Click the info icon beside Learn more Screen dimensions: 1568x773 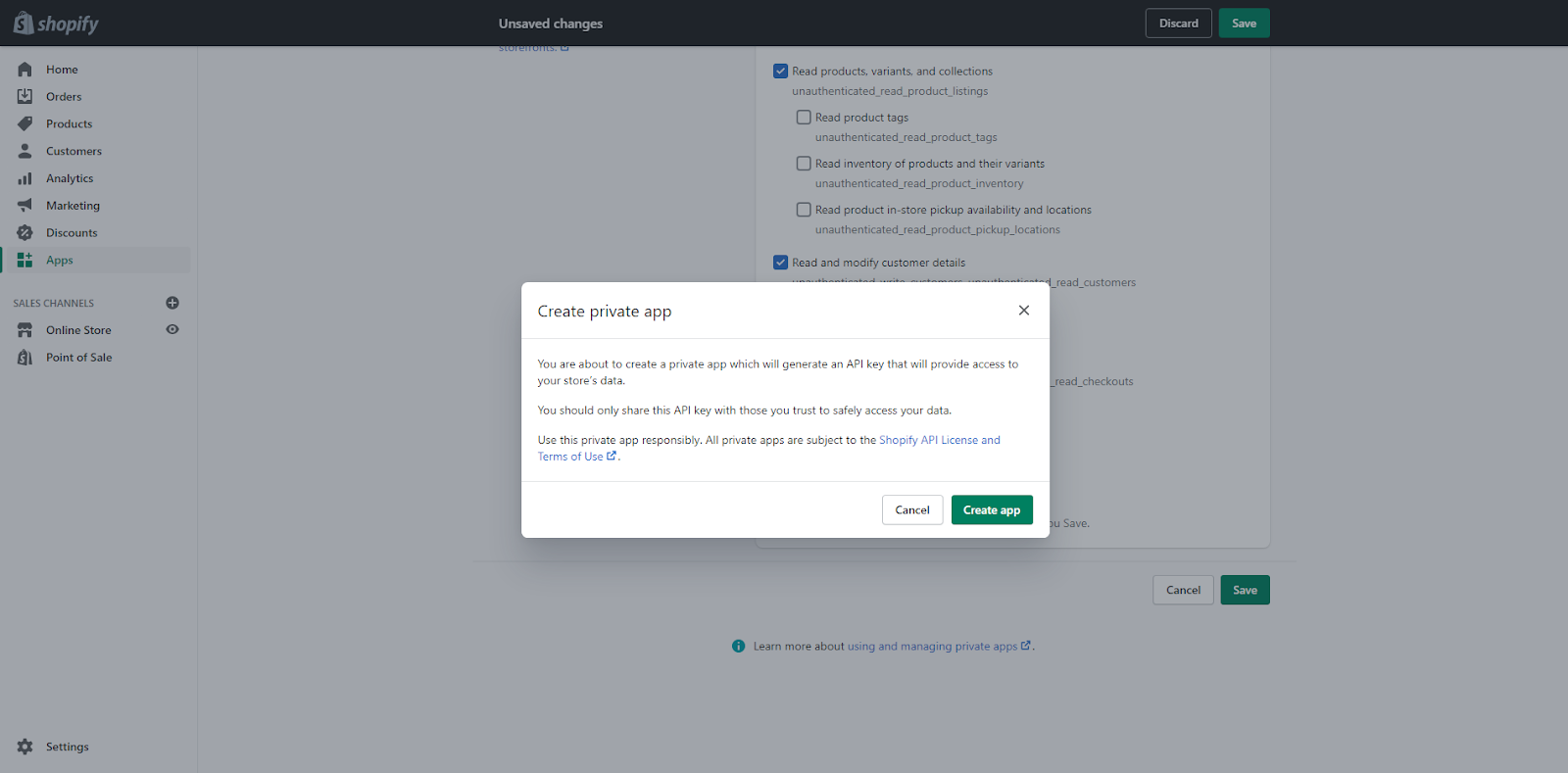click(739, 647)
